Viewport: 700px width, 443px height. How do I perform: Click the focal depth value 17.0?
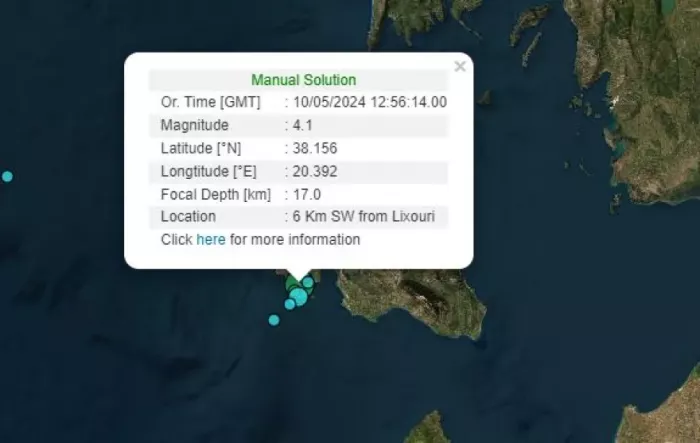(305, 194)
